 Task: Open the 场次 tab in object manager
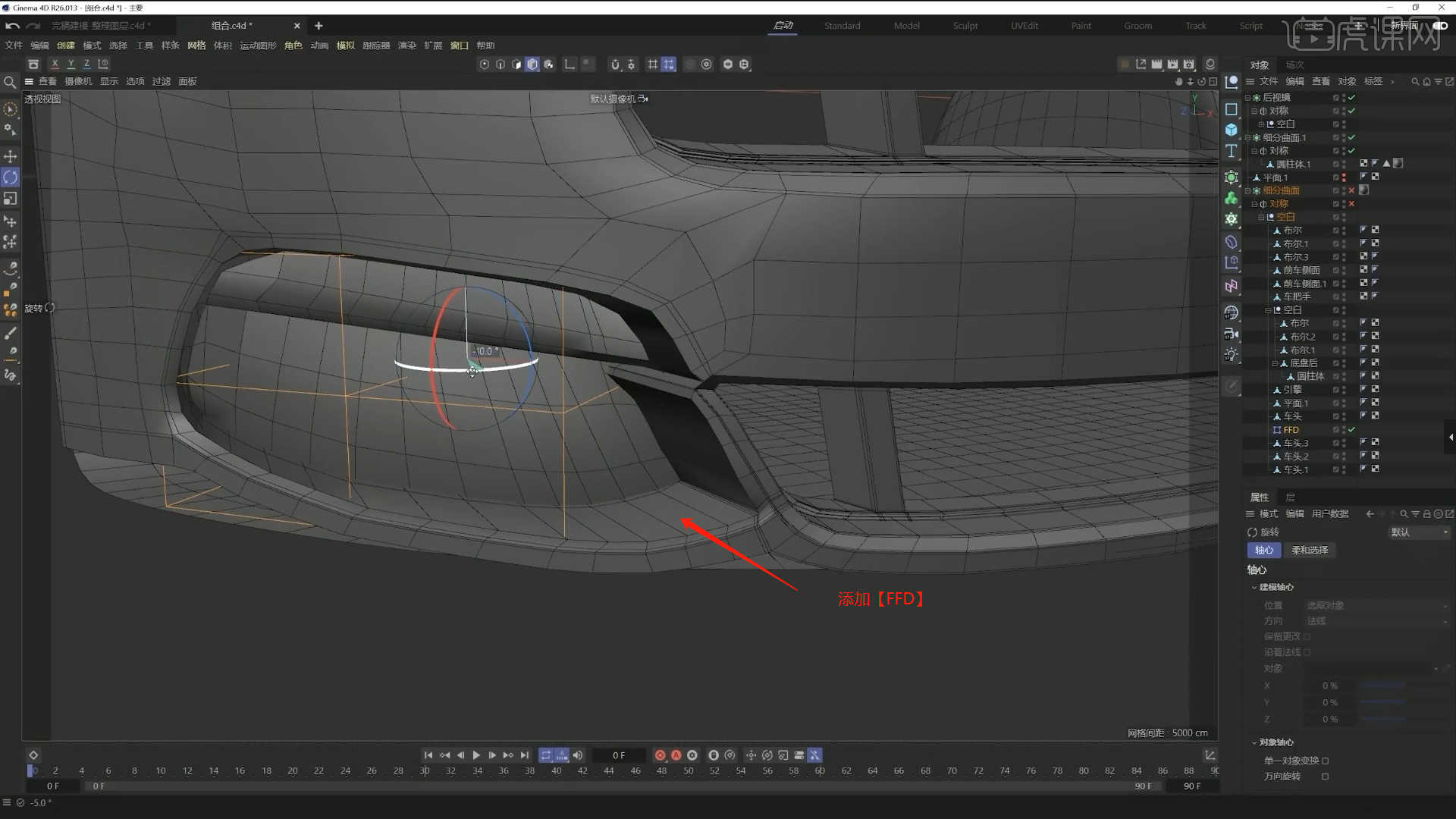click(x=1294, y=64)
